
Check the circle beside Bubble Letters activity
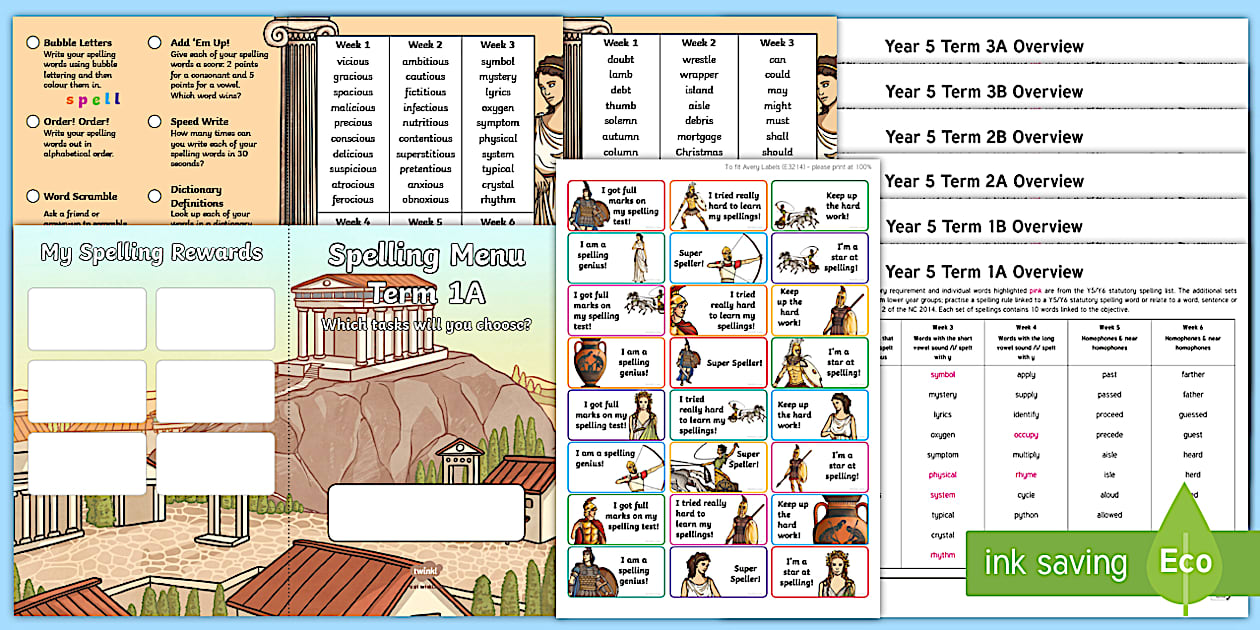pos(33,43)
